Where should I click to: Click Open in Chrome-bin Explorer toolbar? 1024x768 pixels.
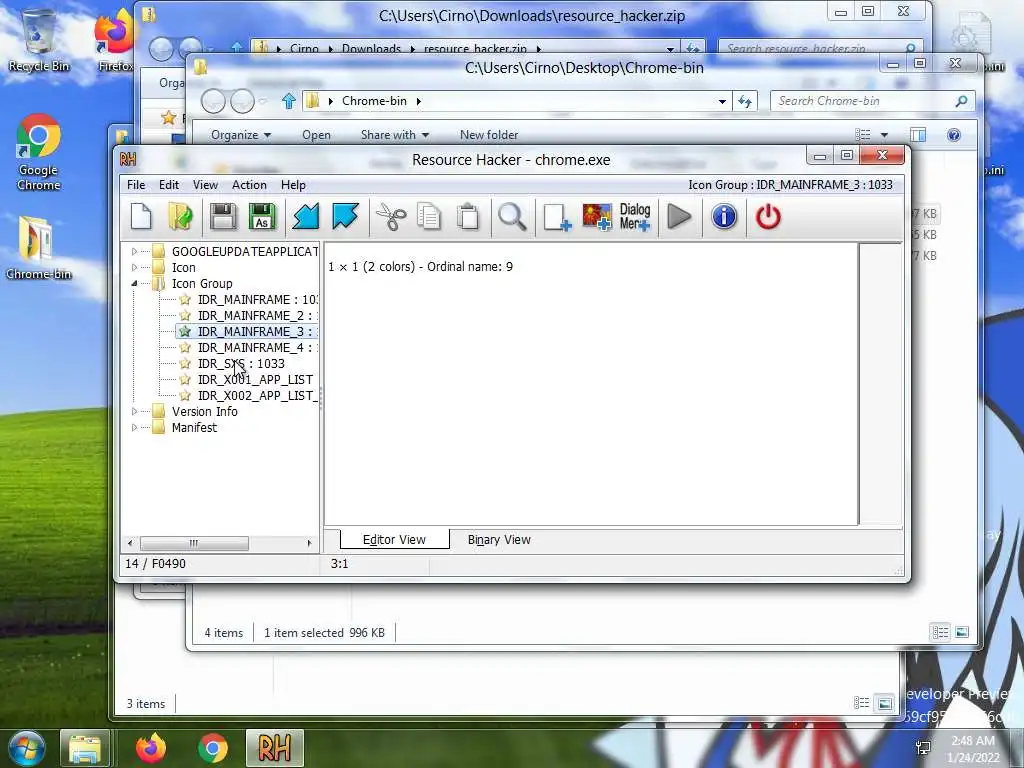(316, 135)
